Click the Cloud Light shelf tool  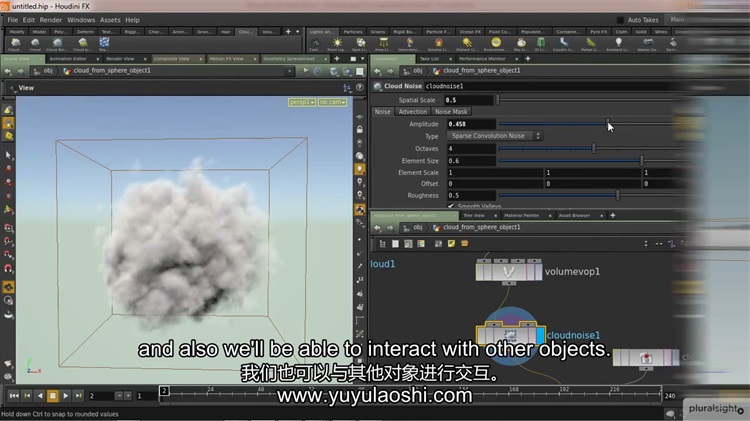82,43
